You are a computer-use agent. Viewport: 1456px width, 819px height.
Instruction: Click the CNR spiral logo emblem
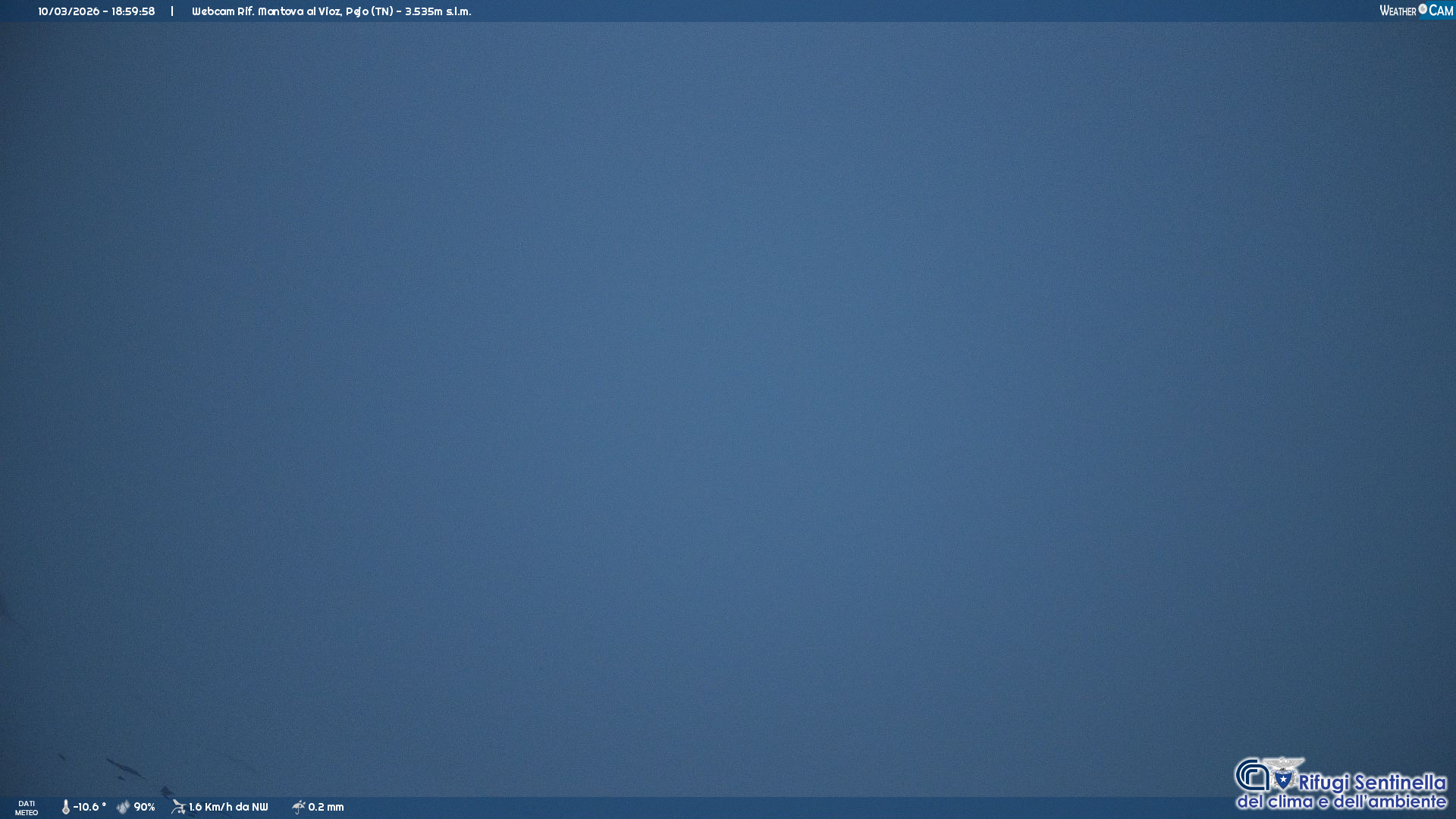[x=1251, y=776]
